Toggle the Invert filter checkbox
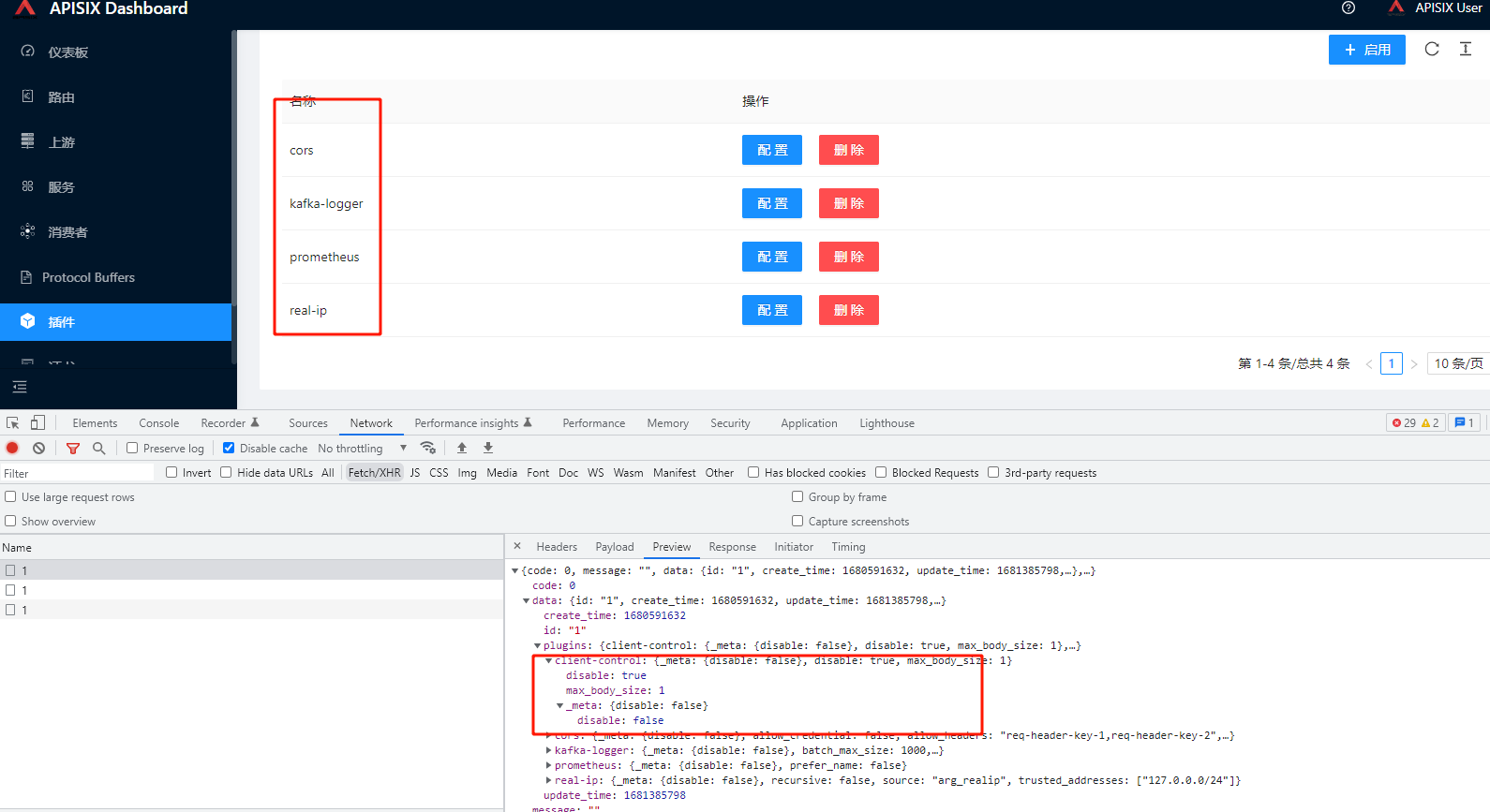The image size is (1490, 812). (x=171, y=472)
